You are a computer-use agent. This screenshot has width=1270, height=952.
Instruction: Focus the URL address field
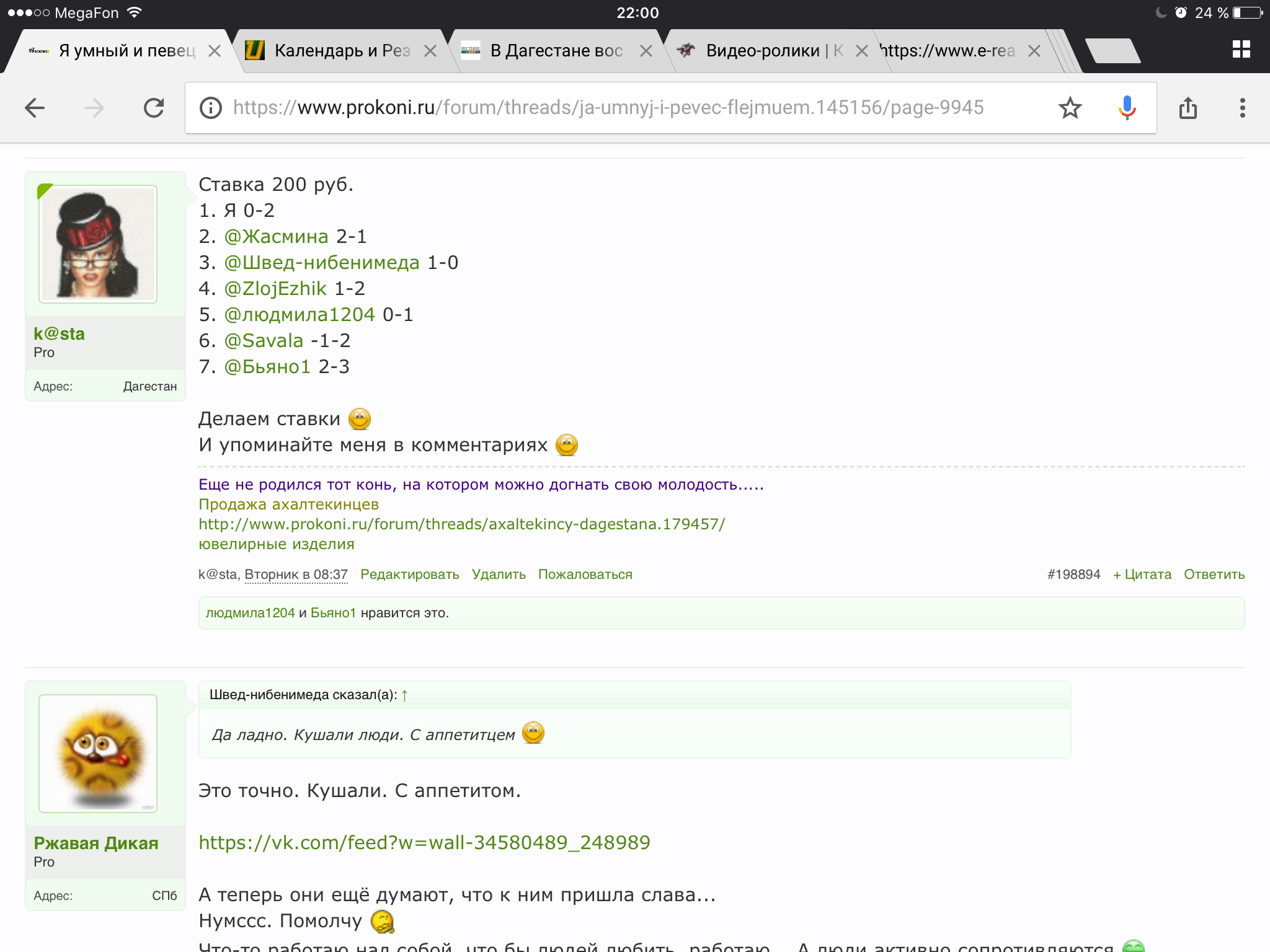pyautogui.click(x=608, y=108)
